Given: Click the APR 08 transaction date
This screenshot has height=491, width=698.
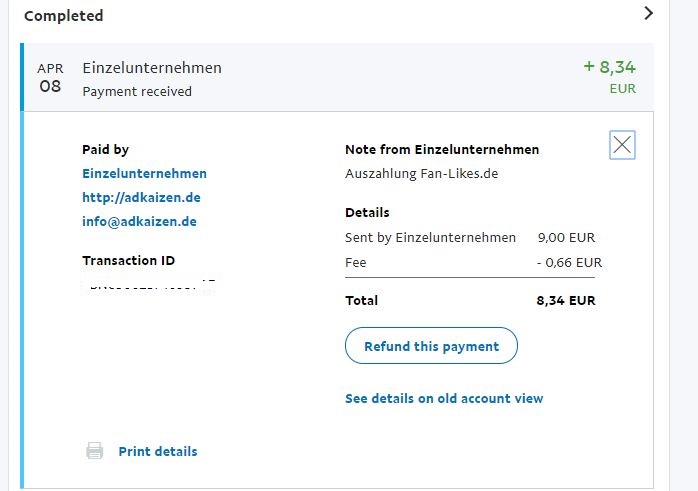Looking at the screenshot, I should coord(50,78).
